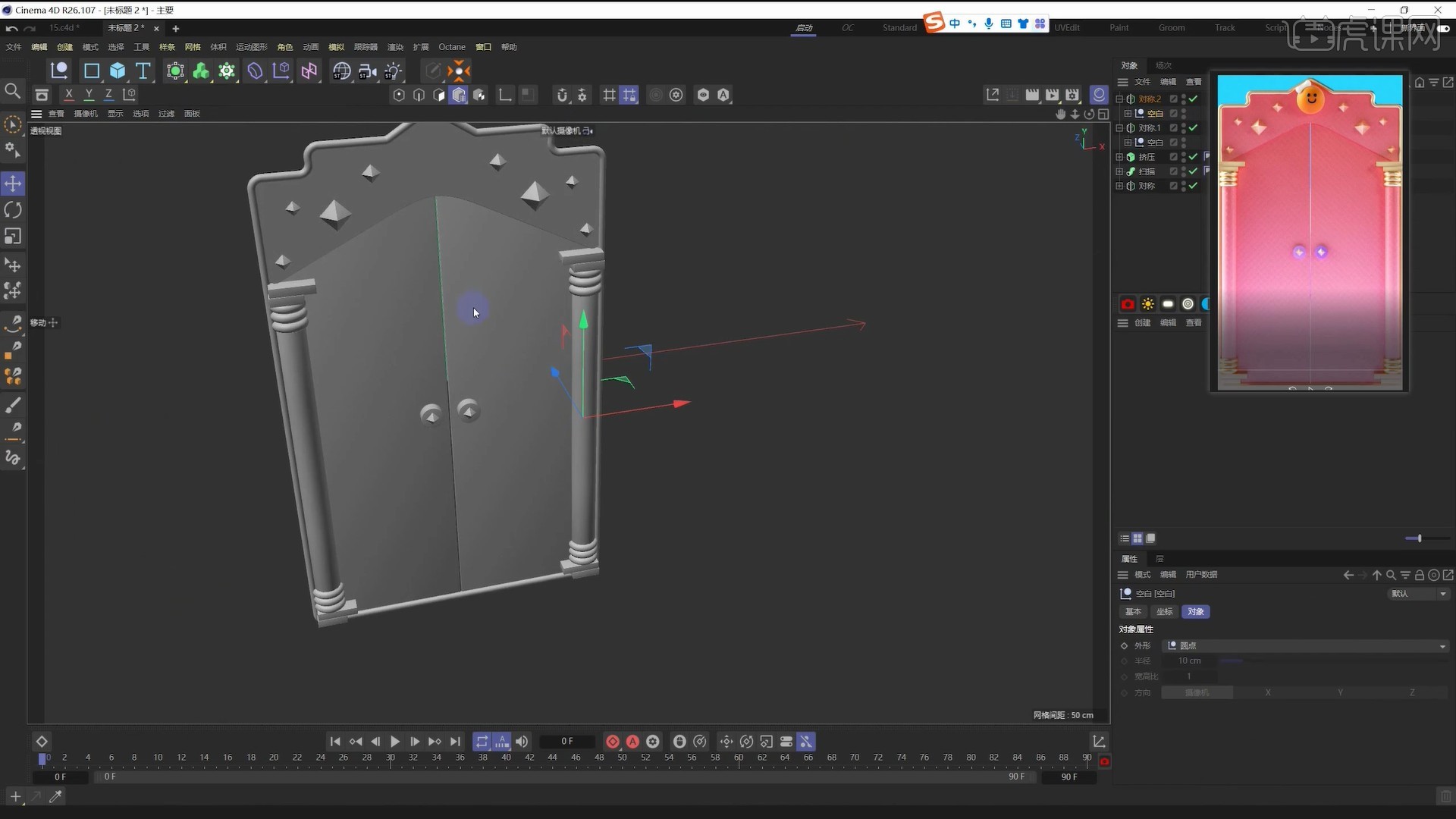Select the Live Selection arrow tool

tap(13, 124)
